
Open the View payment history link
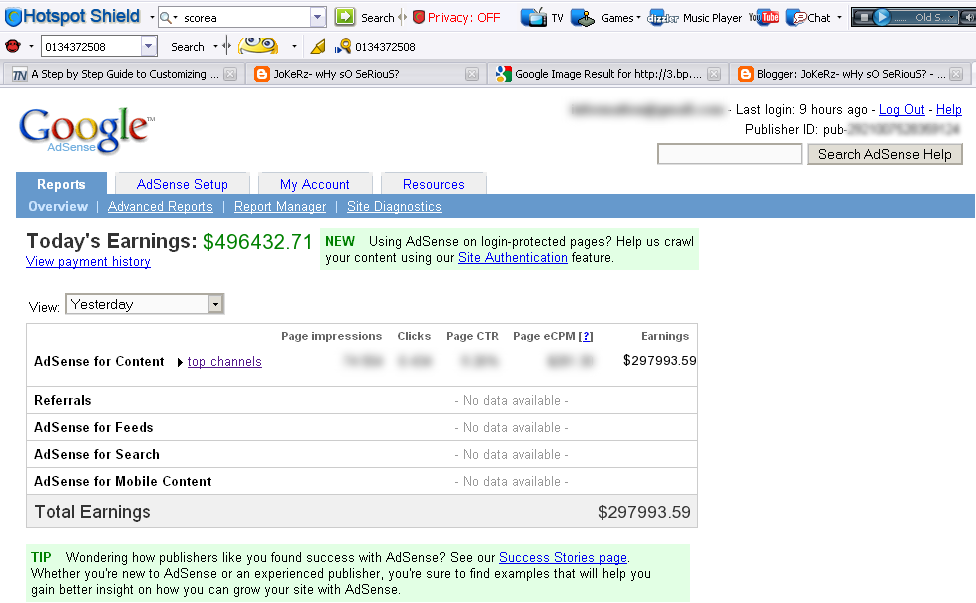click(x=88, y=261)
